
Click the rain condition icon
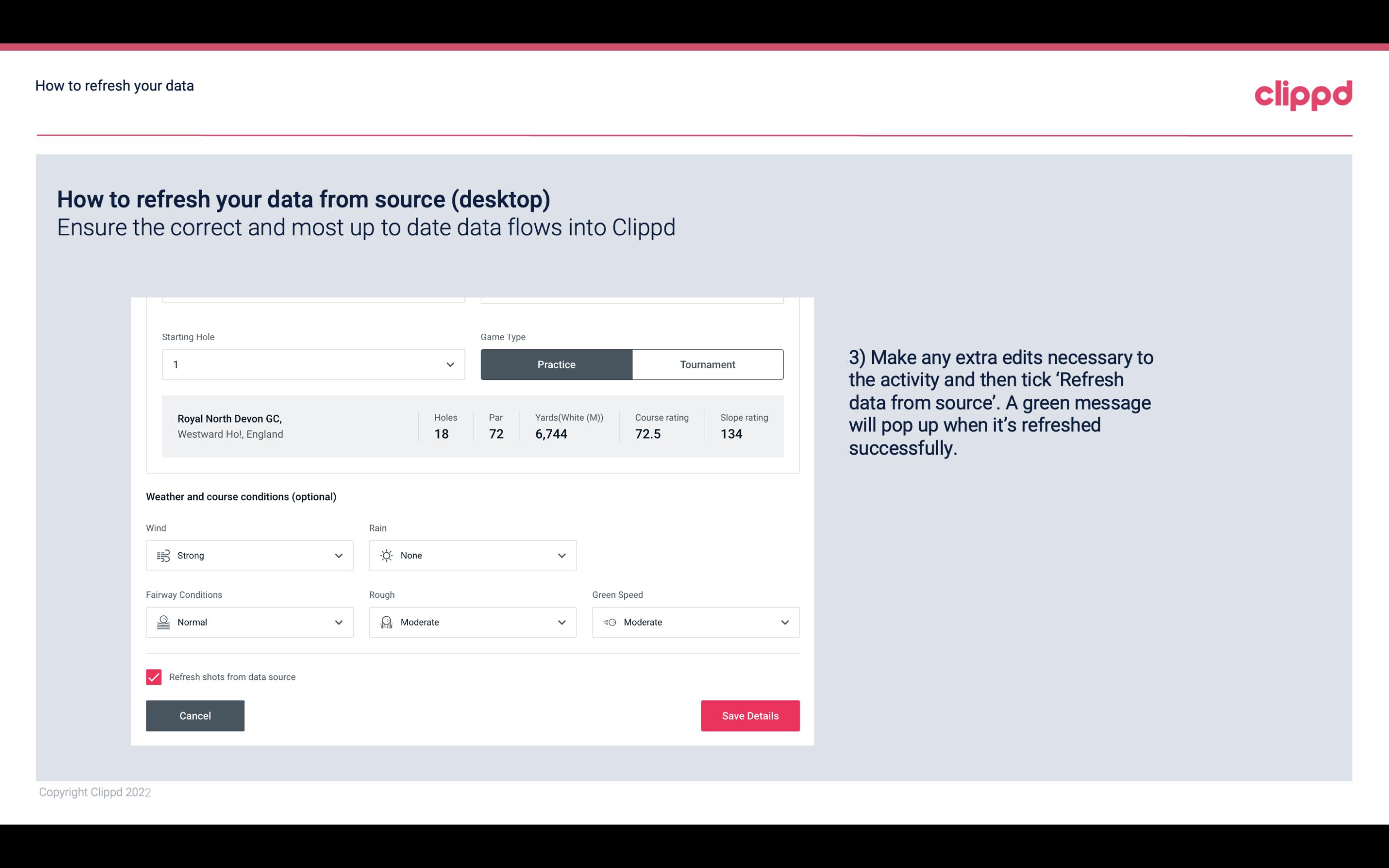click(x=387, y=555)
